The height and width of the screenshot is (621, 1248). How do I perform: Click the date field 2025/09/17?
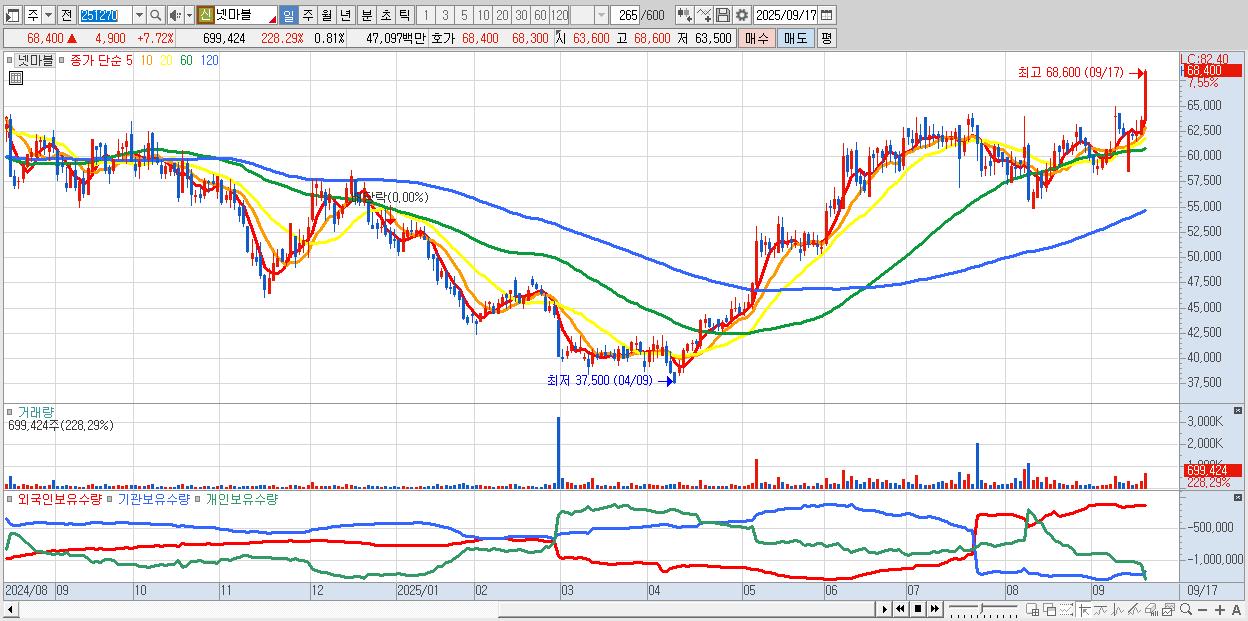point(787,15)
